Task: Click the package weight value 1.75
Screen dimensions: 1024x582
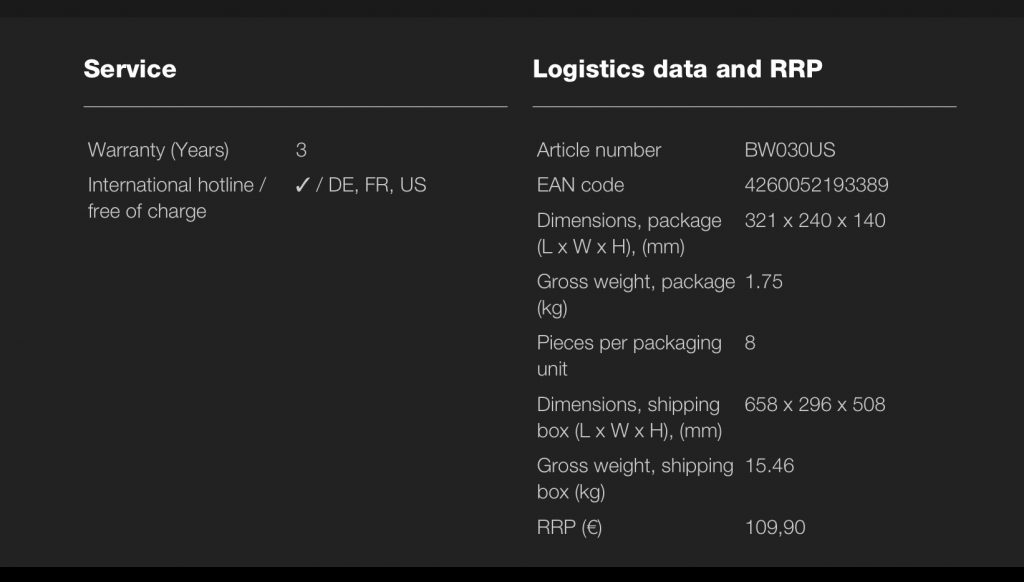Action: click(x=764, y=282)
